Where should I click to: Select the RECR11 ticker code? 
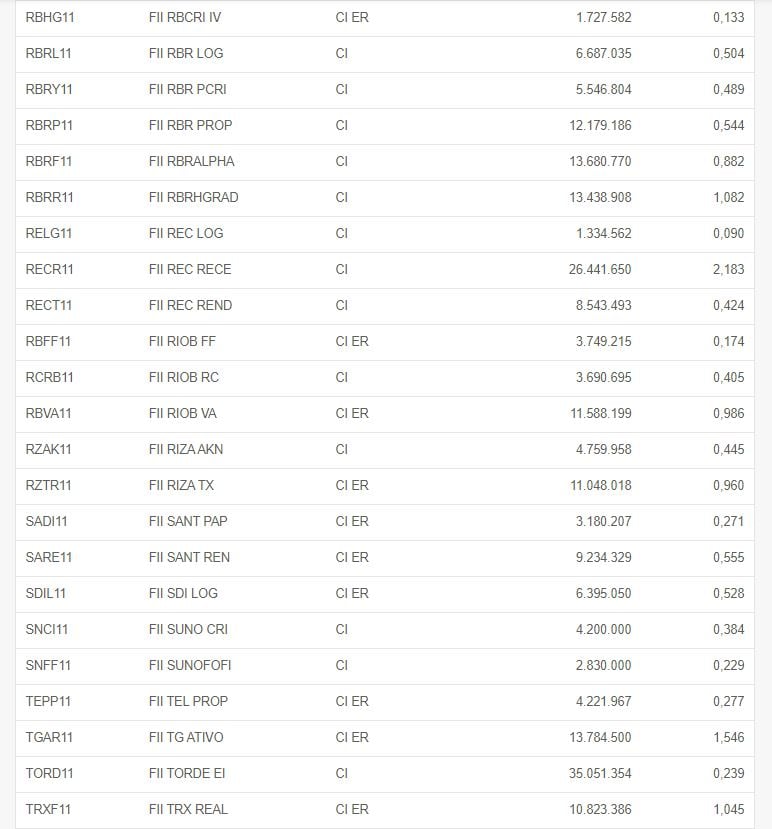click(49, 269)
